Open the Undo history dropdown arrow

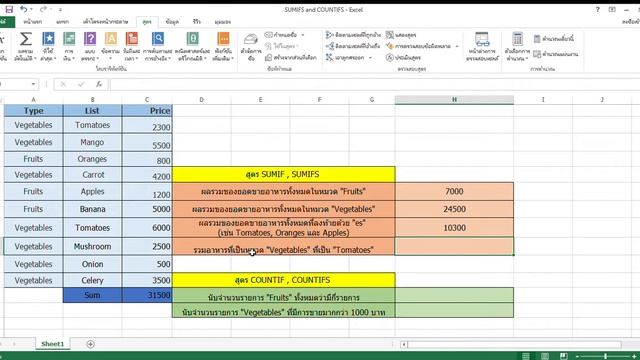31,9
